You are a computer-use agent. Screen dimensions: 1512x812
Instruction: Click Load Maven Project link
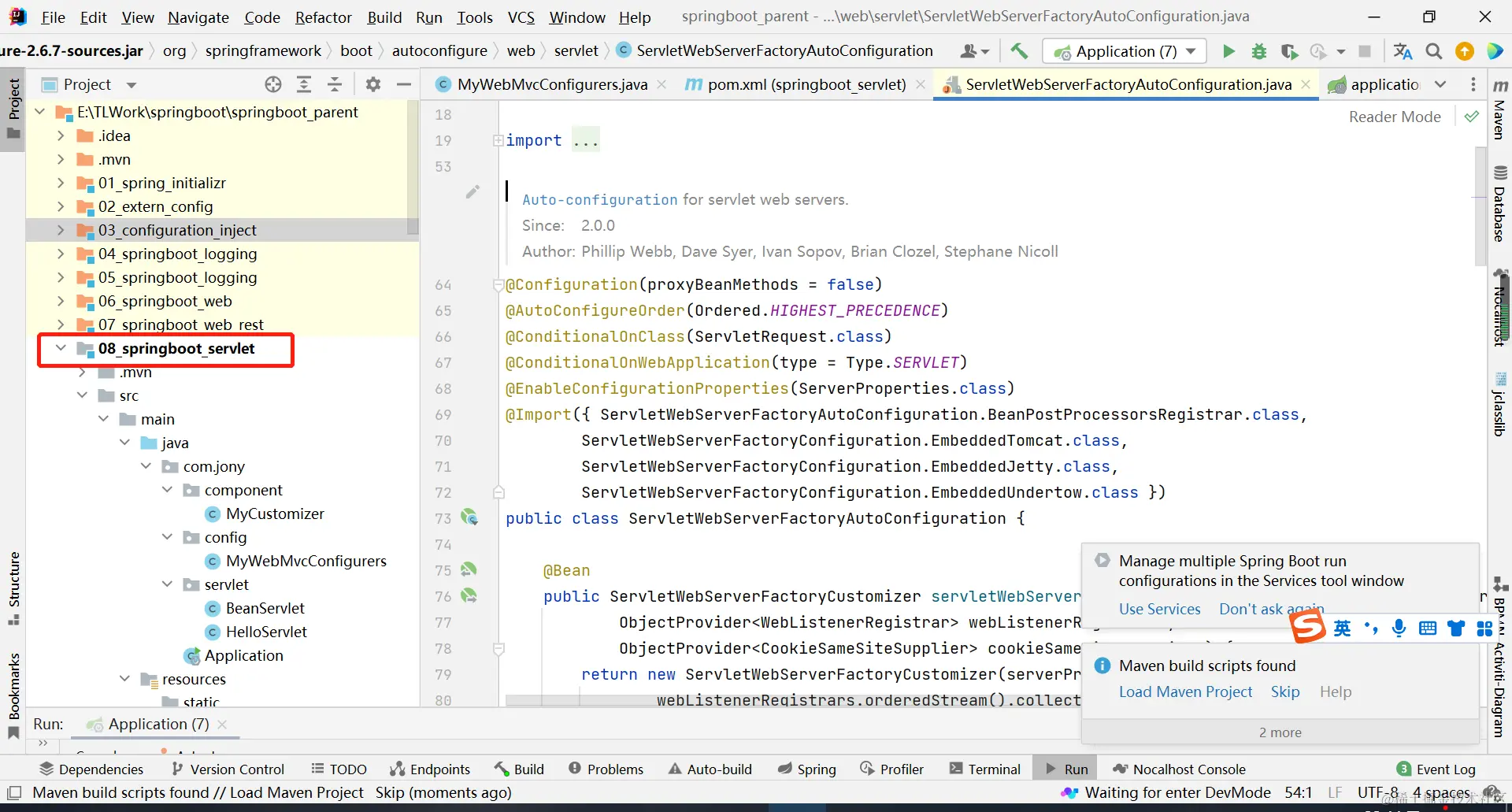pyautogui.click(x=1185, y=691)
